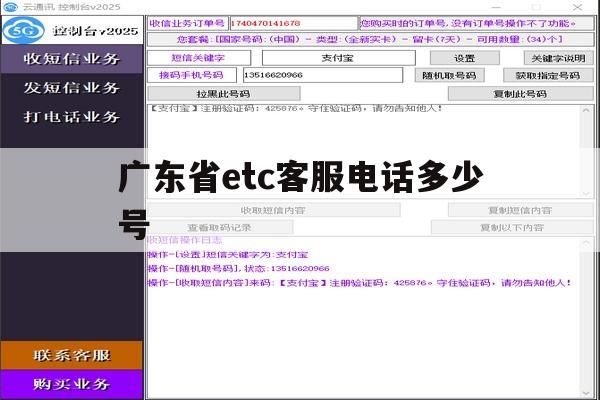Viewport: 600px width, 400px height.
Task: Click the 复制以下内容 button
Action: (x=512, y=227)
